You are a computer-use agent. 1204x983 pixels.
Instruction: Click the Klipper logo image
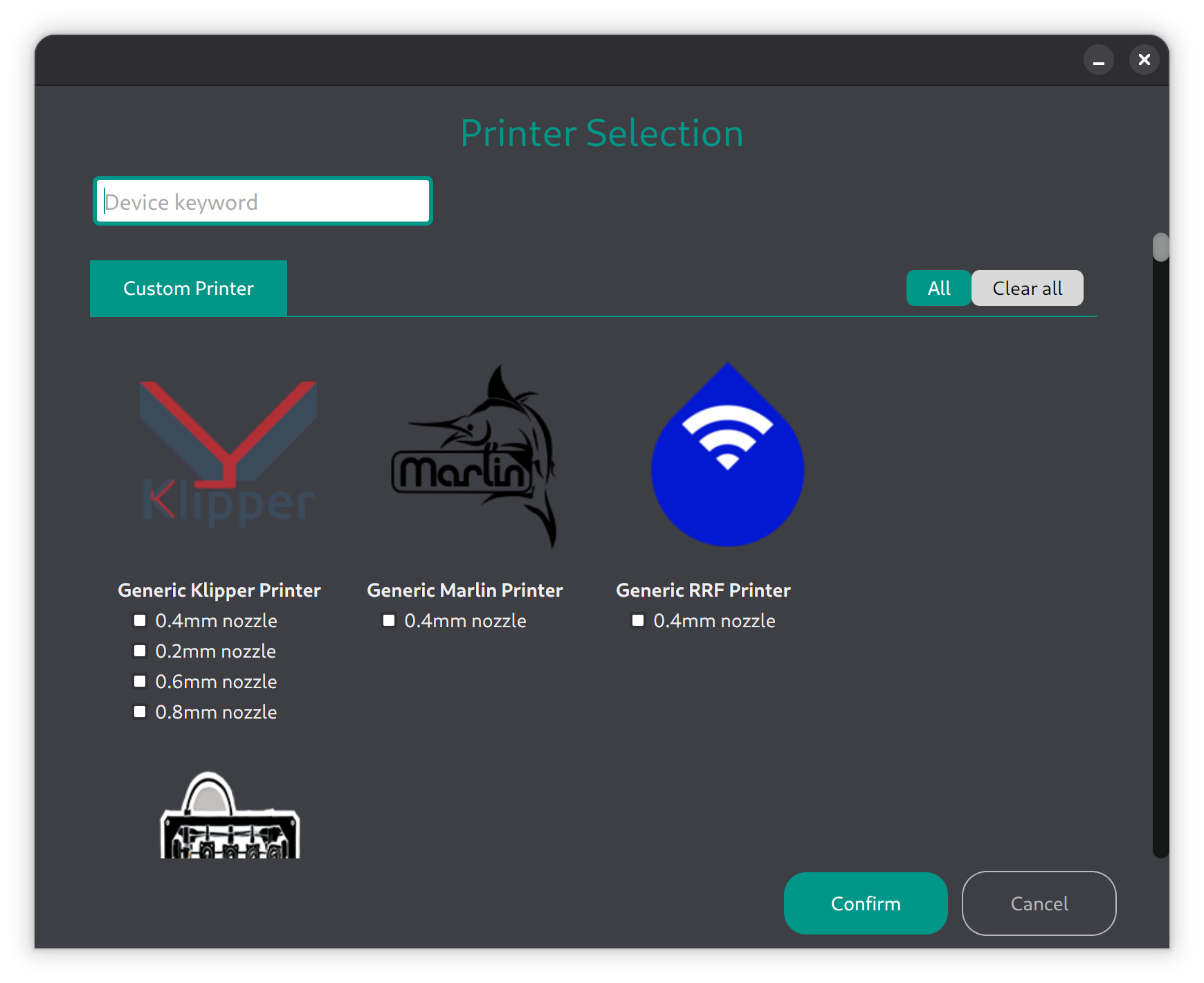228,454
